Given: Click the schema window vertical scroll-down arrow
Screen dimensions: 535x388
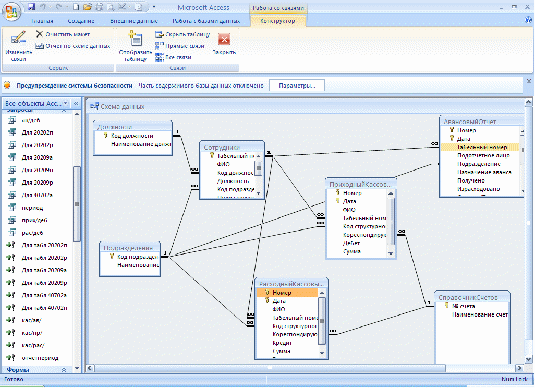Looking at the screenshot, I should click(x=529, y=359).
